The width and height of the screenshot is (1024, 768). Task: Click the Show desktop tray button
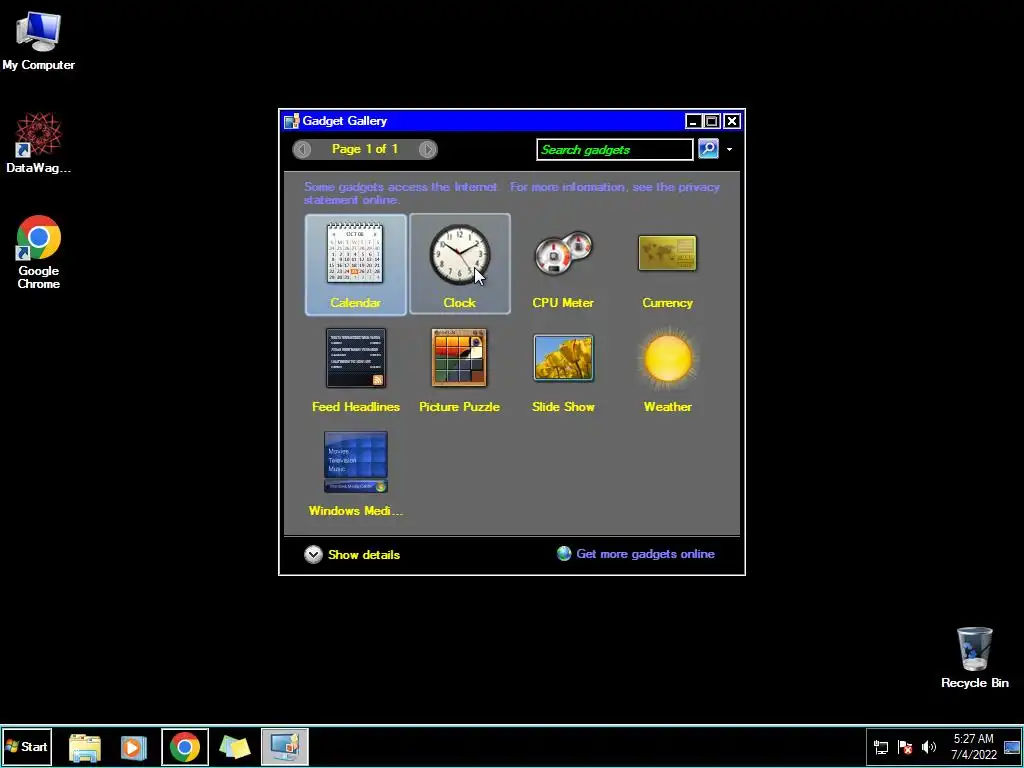pos(1012,747)
